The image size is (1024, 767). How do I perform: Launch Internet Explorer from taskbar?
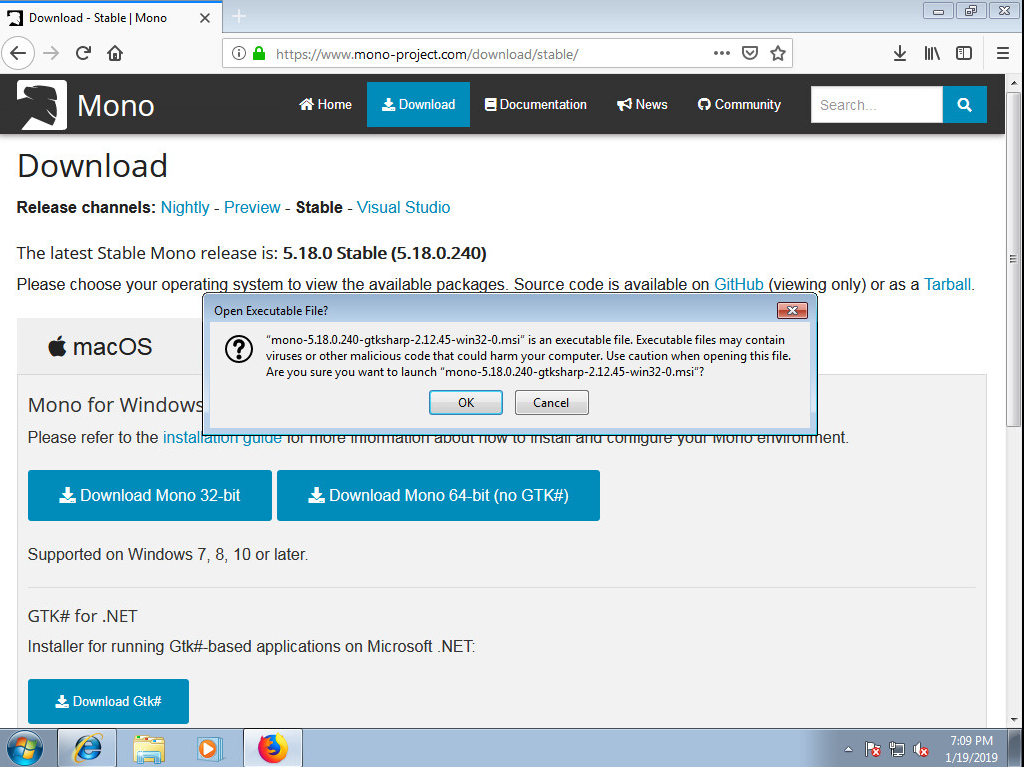(x=88, y=749)
